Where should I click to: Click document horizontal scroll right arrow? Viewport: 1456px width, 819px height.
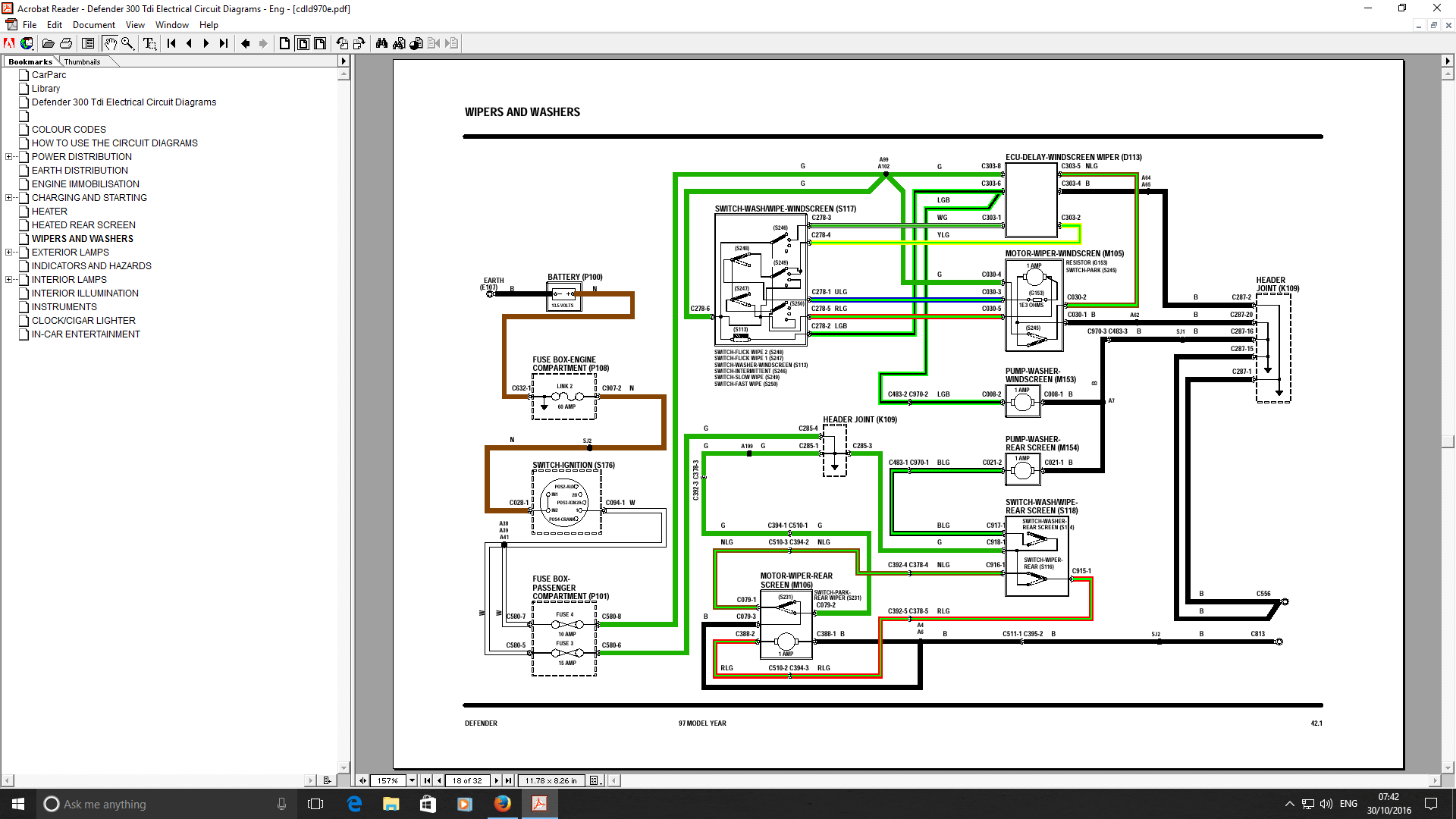(1435, 780)
